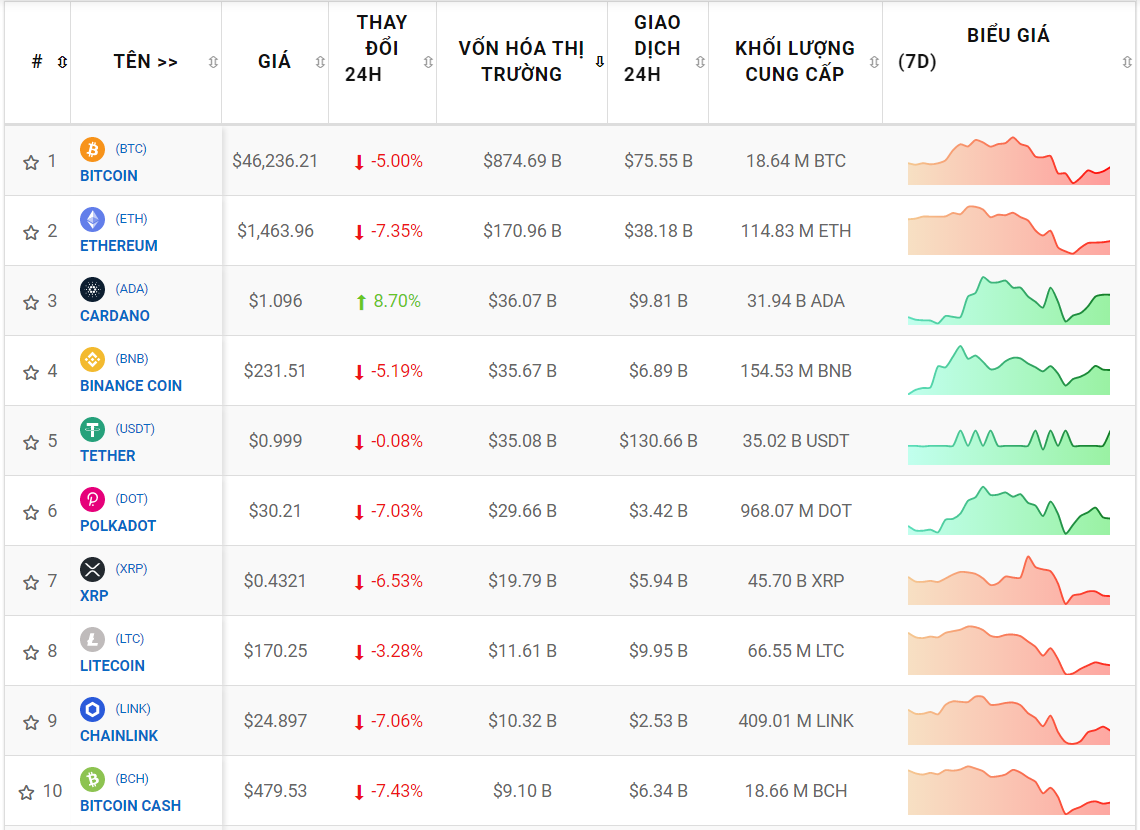Image resolution: width=1140 pixels, height=830 pixels.
Task: Open the BINANCE COIN link
Action: (x=131, y=386)
